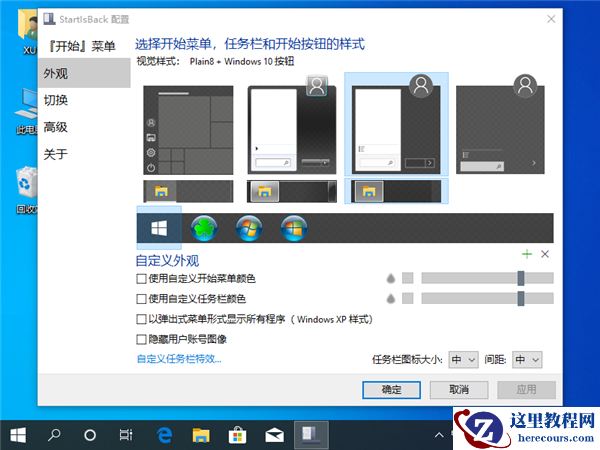
Task: Open taskbar icon spacing dropdown
Action: [x=527, y=360]
